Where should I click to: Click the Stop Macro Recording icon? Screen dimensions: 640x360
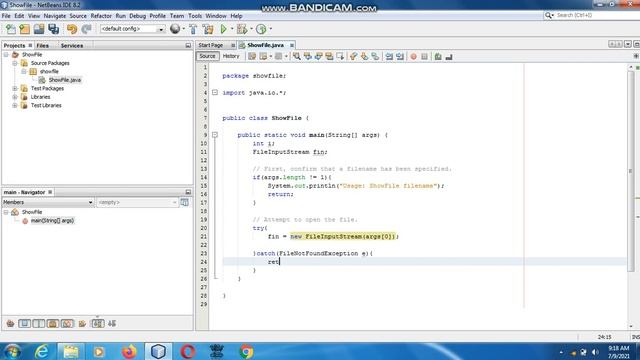point(424,57)
